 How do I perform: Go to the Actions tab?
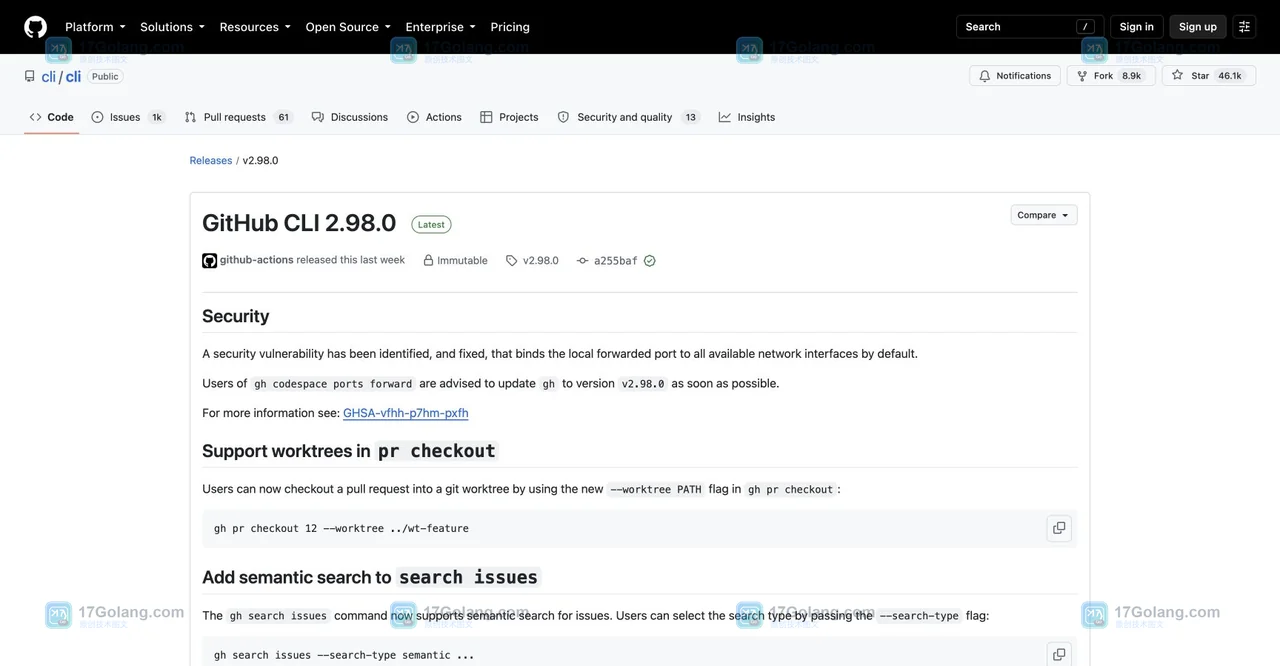point(434,117)
